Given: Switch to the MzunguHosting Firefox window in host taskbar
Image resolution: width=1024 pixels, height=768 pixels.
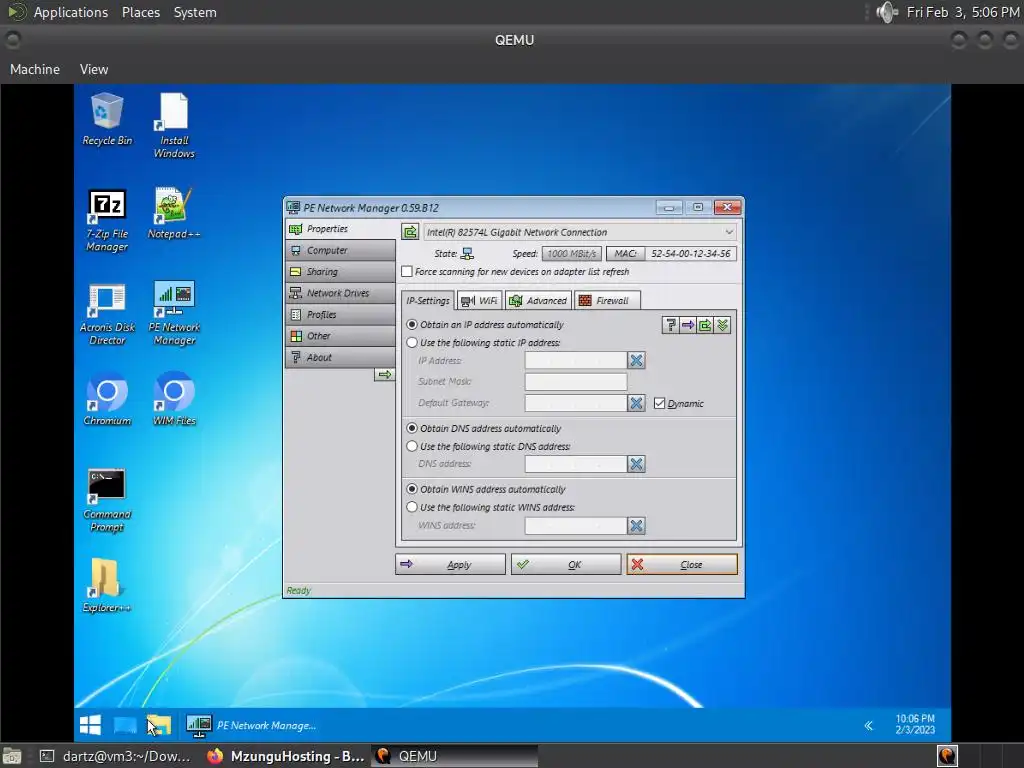Looking at the screenshot, I should (x=286, y=756).
